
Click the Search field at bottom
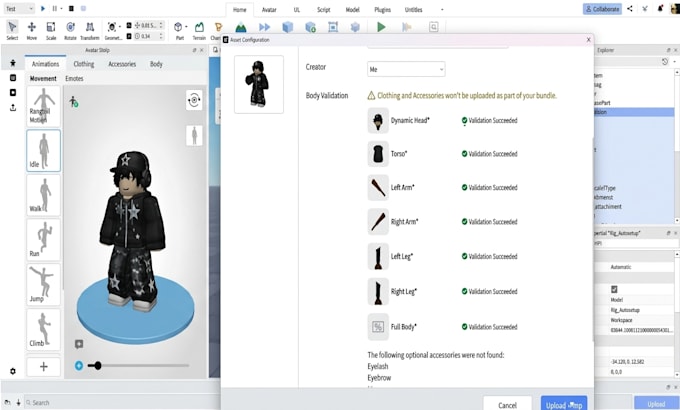coord(121,403)
